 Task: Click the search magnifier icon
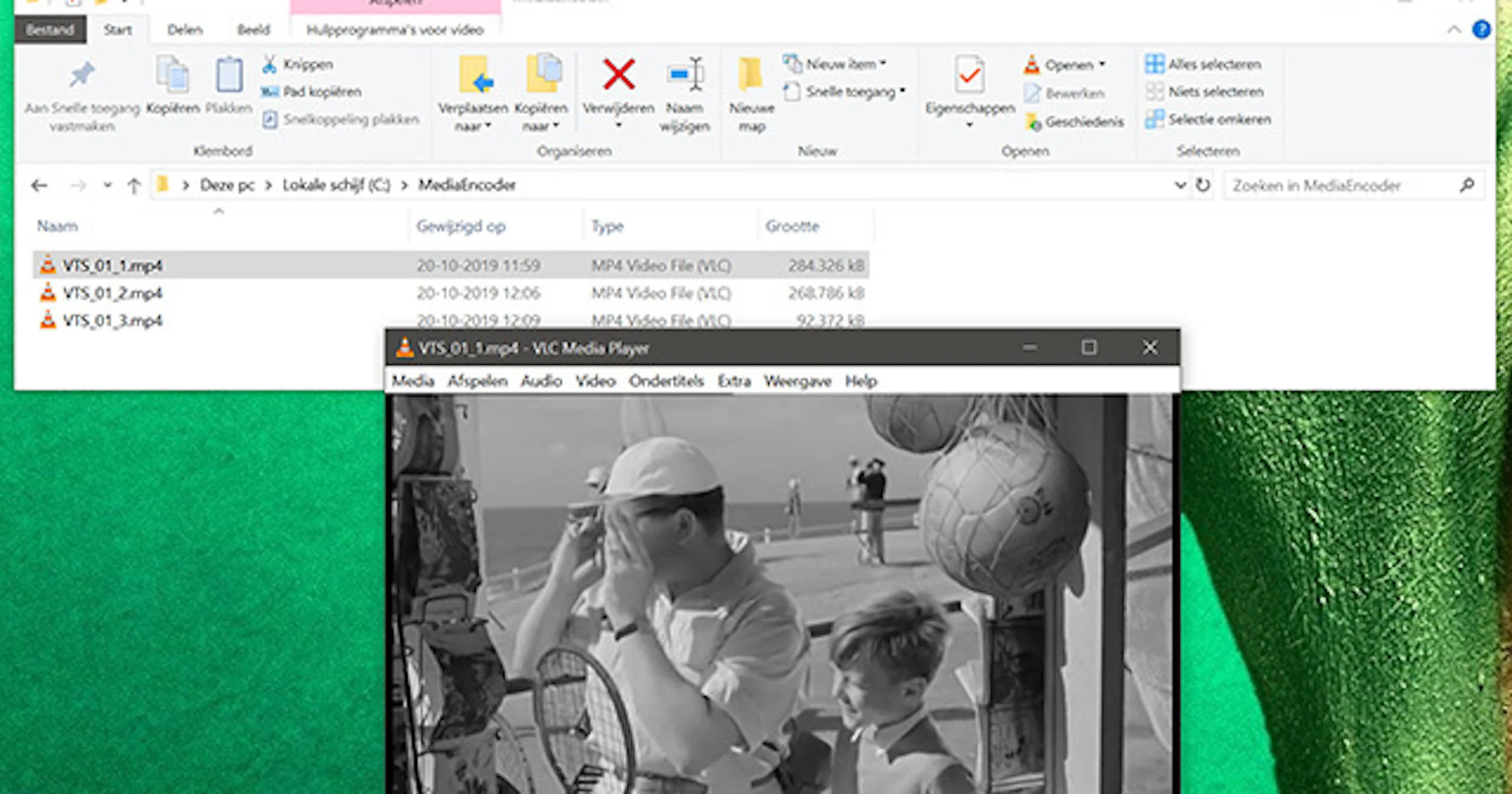coord(1467,185)
